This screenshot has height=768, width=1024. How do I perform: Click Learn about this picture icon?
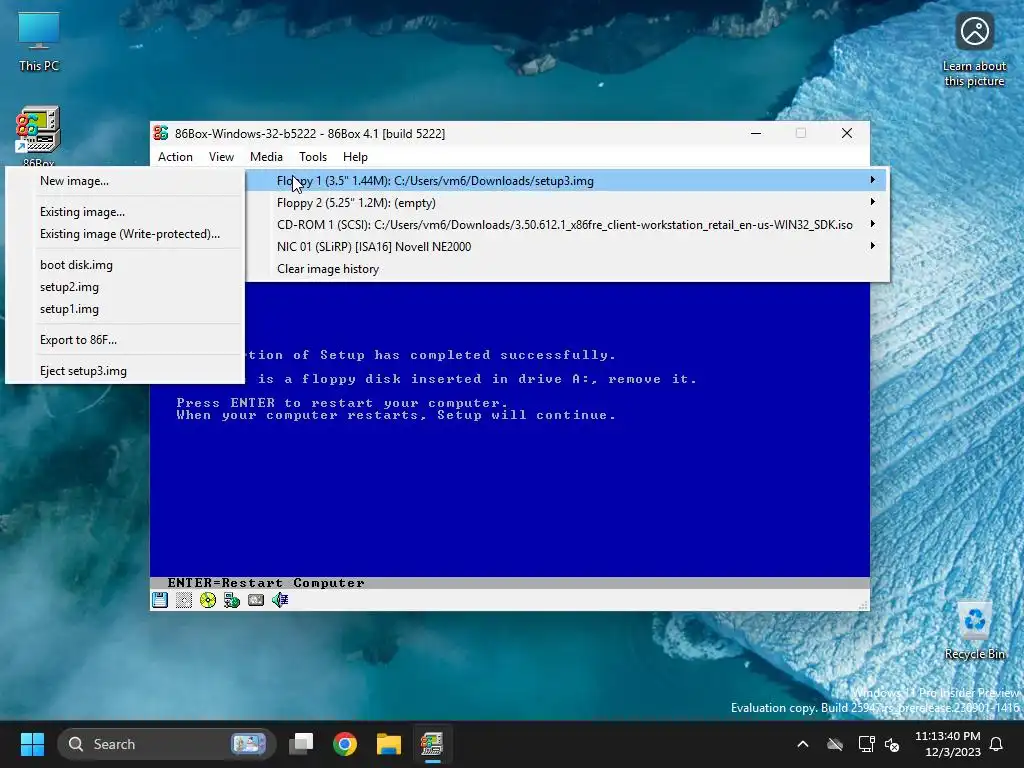(974, 50)
